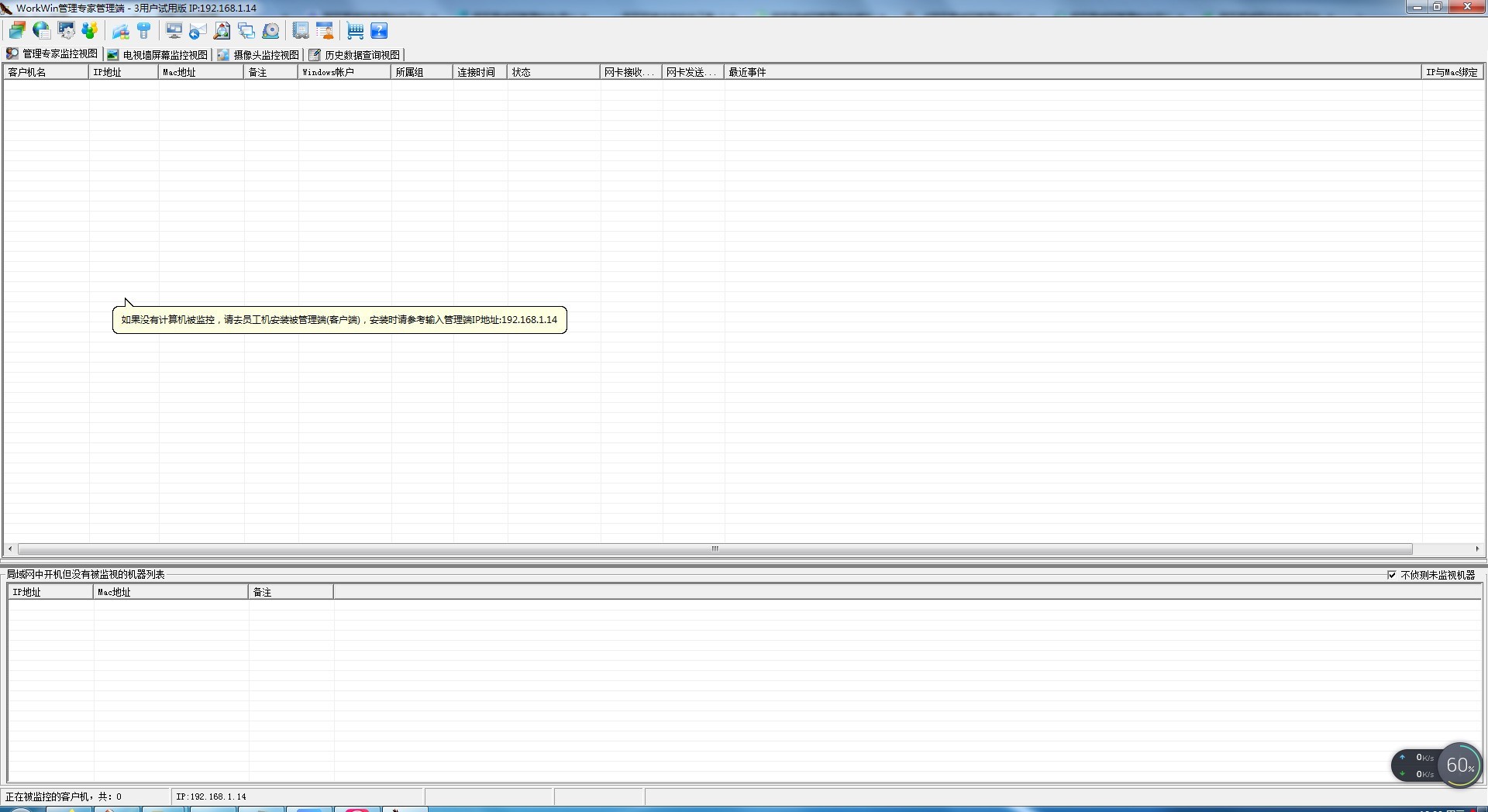Click the chat bubbles toolbar icon
The height and width of the screenshot is (812, 1488).
246,31
